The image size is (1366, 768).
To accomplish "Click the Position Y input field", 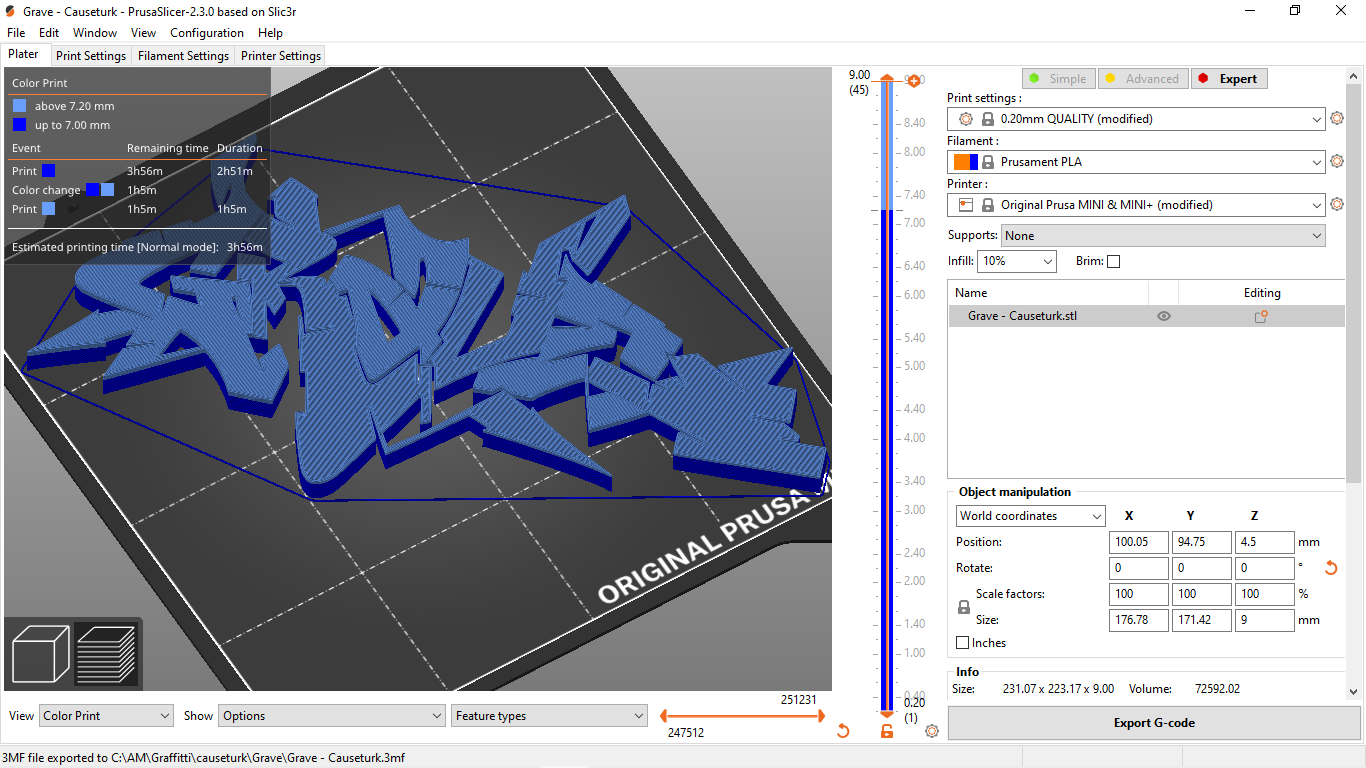I will click(x=1202, y=542).
